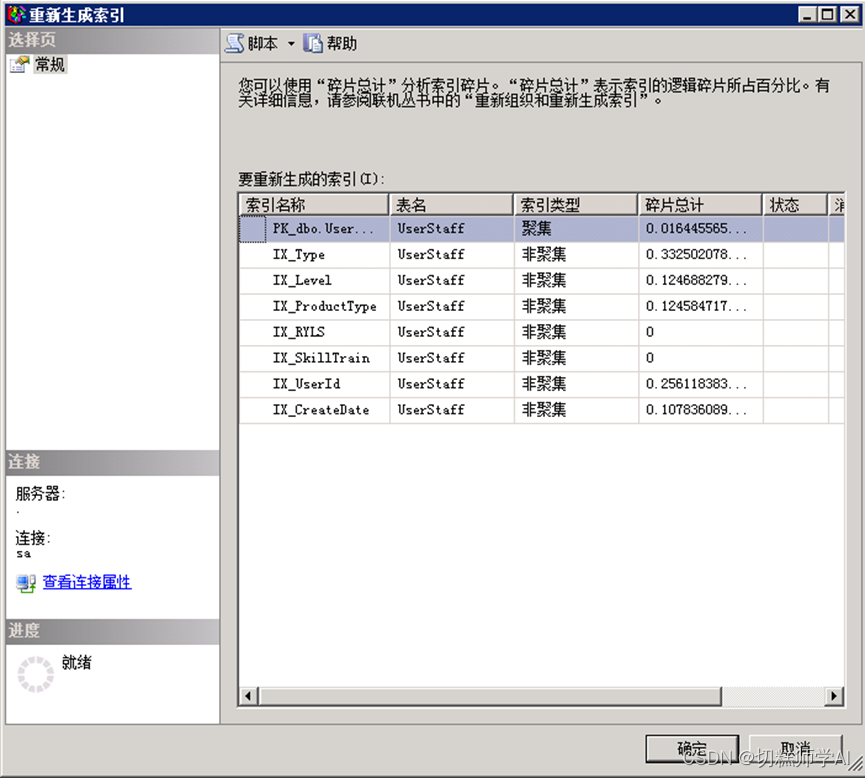Click the app icon in title bar
Screen dimensions: 865x778
(x=17, y=14)
